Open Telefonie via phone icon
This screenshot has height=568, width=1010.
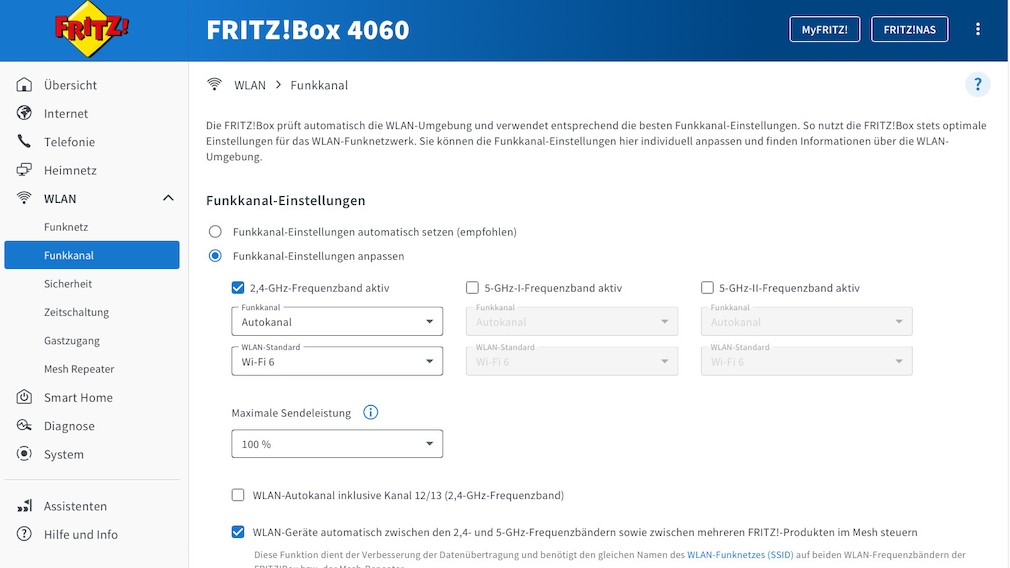[x=24, y=142]
